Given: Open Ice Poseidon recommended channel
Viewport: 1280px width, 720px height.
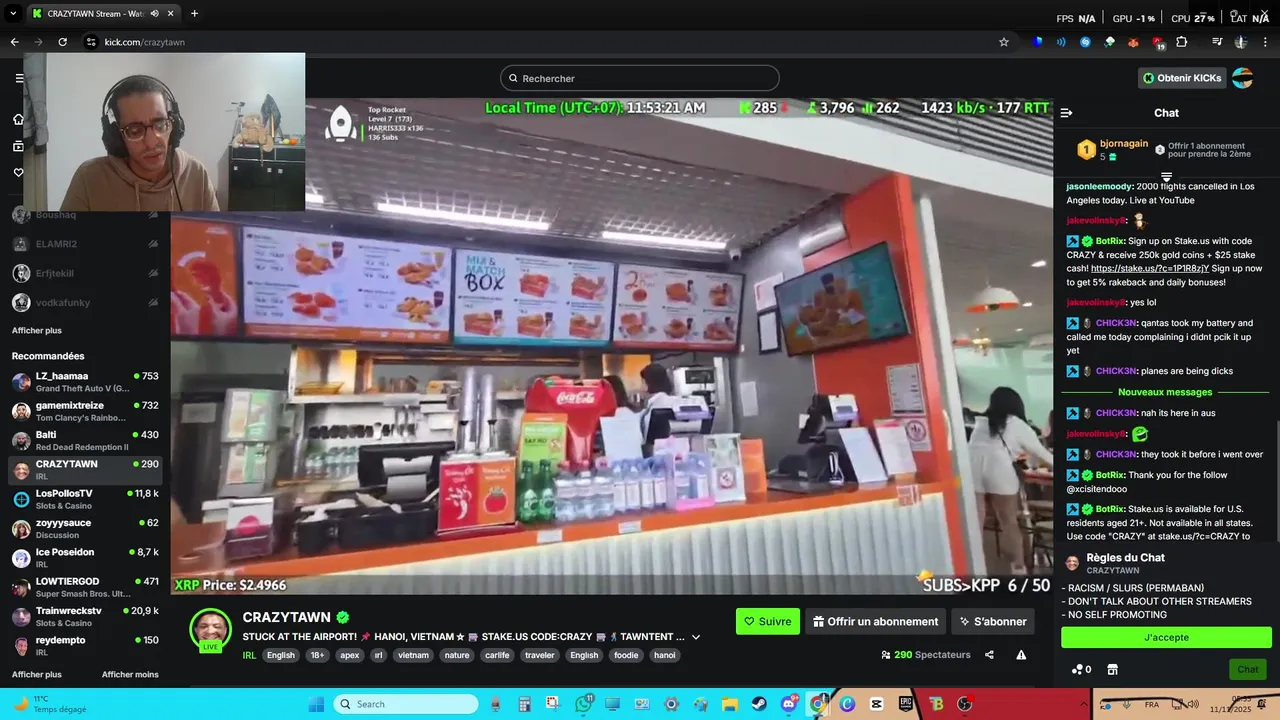Looking at the screenshot, I should [85, 558].
